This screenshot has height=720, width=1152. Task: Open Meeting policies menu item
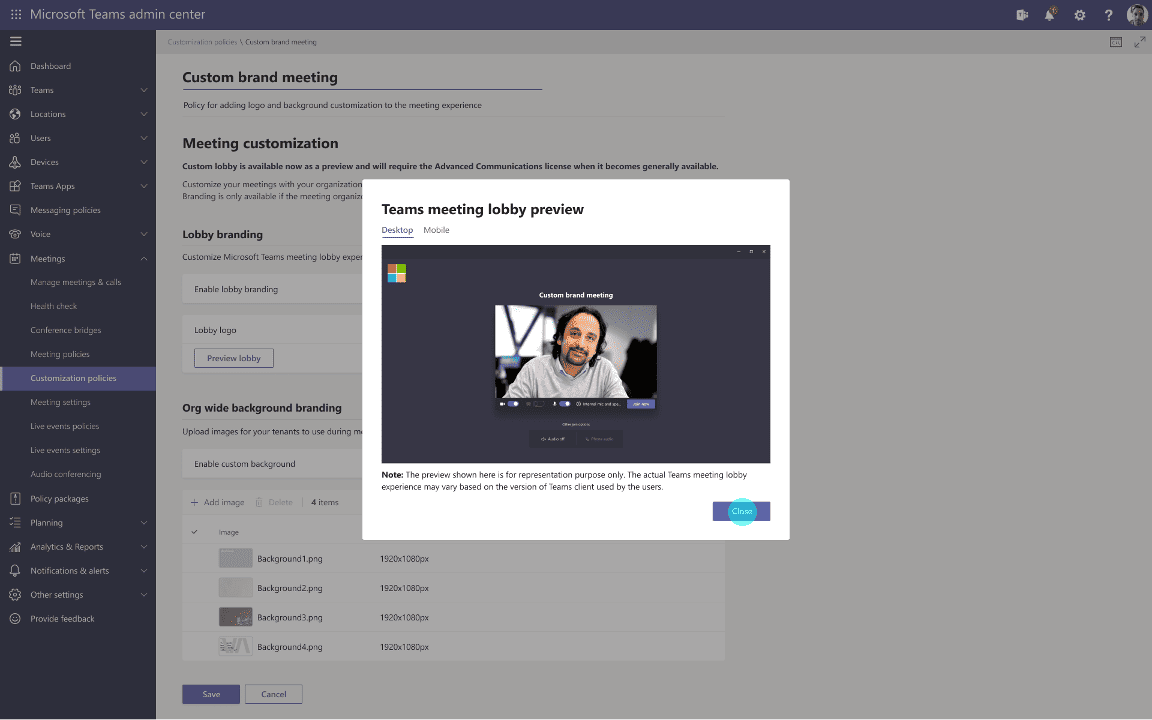click(60, 354)
